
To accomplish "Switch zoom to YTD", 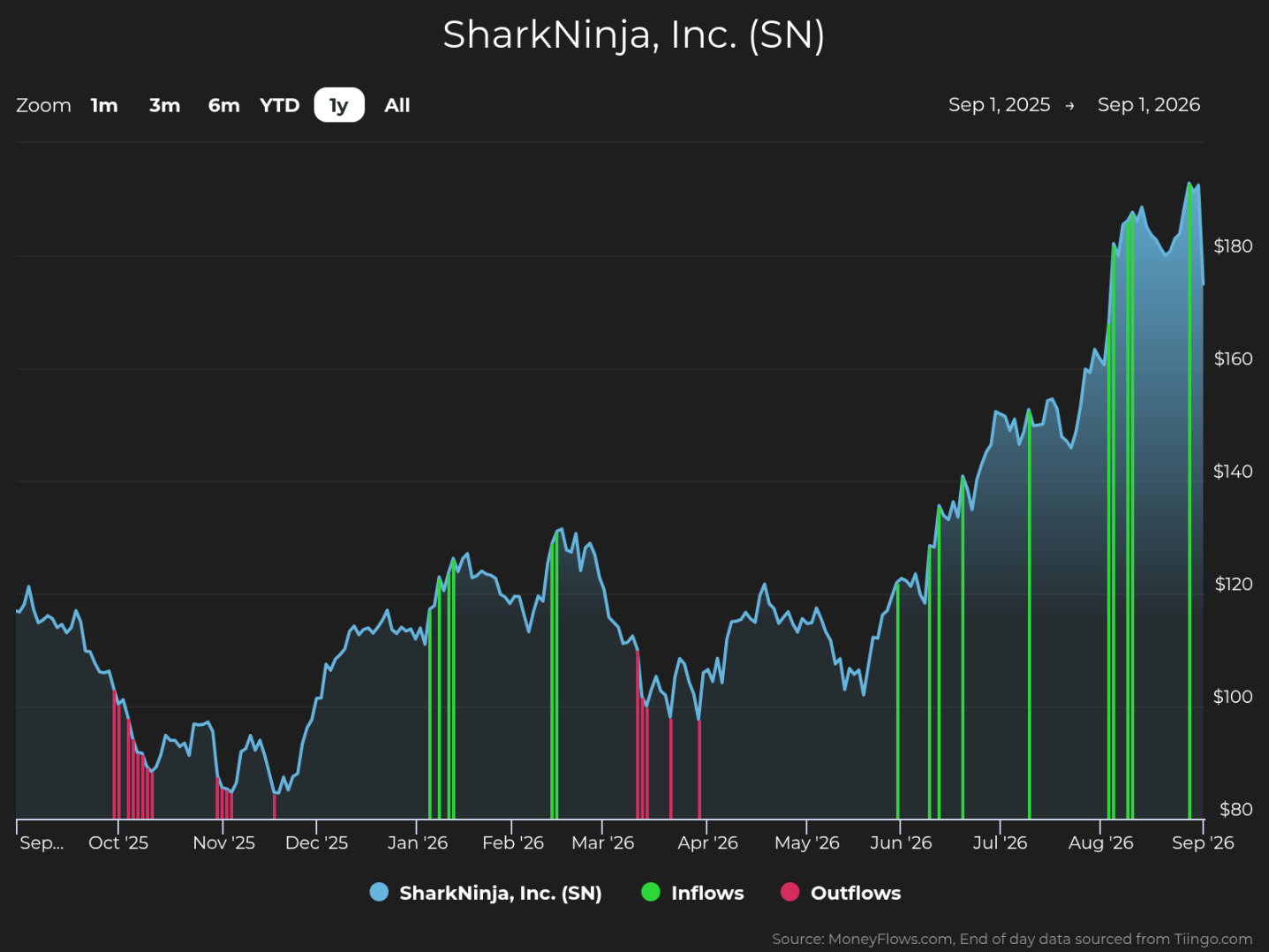I will 280,105.
